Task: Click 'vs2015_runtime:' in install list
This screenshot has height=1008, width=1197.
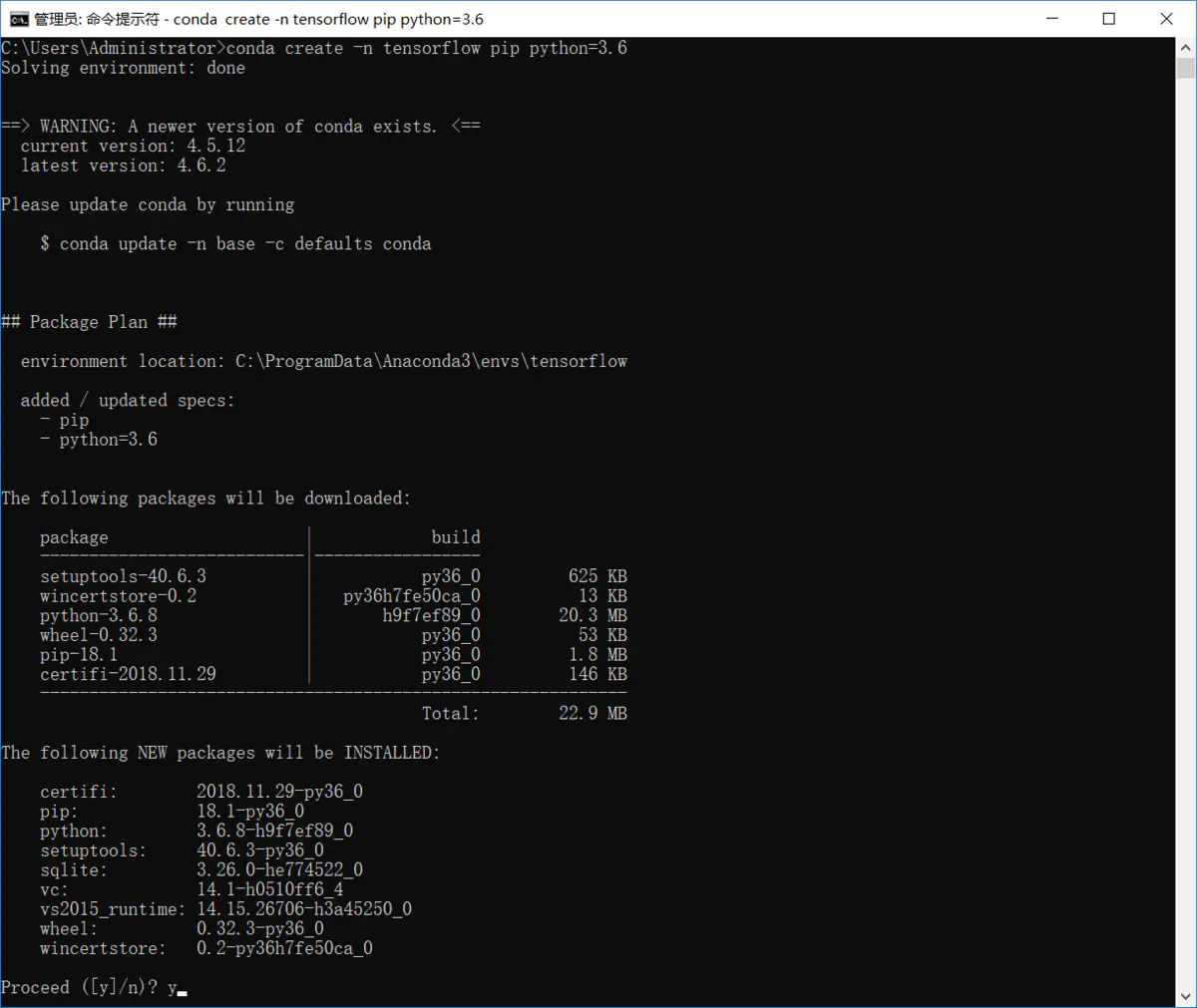Action: coord(113,909)
